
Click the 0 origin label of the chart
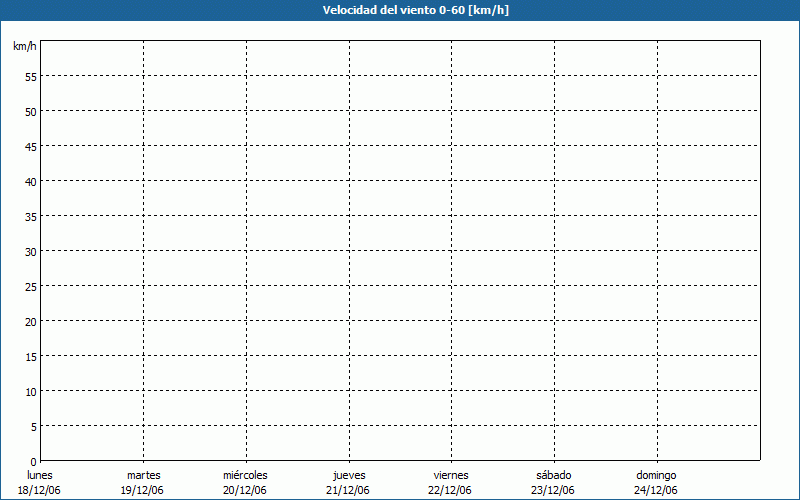coord(33,461)
